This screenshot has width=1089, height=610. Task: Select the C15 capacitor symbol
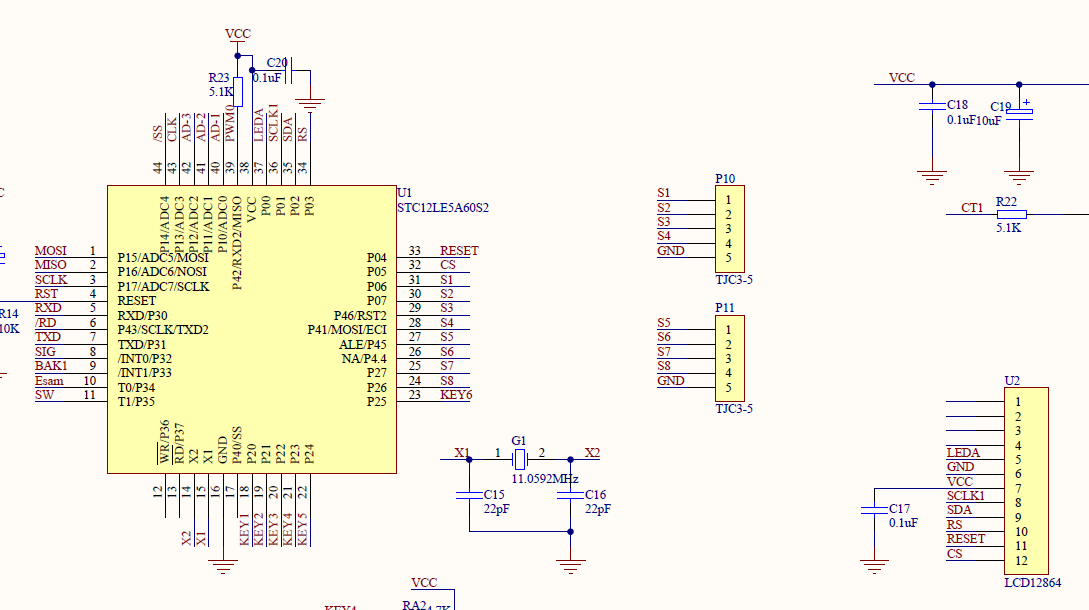(469, 495)
